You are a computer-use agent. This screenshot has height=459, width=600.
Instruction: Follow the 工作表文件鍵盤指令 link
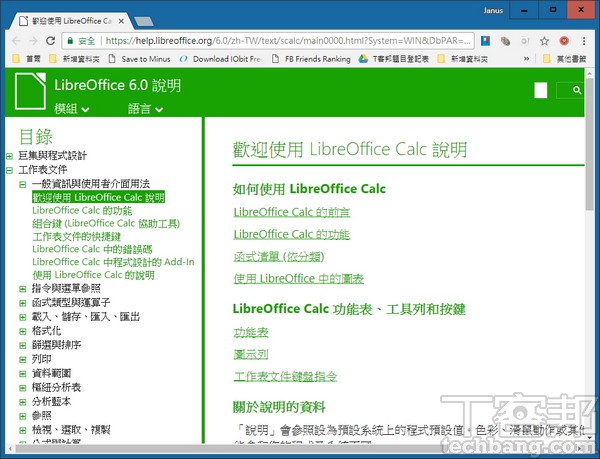[285, 377]
